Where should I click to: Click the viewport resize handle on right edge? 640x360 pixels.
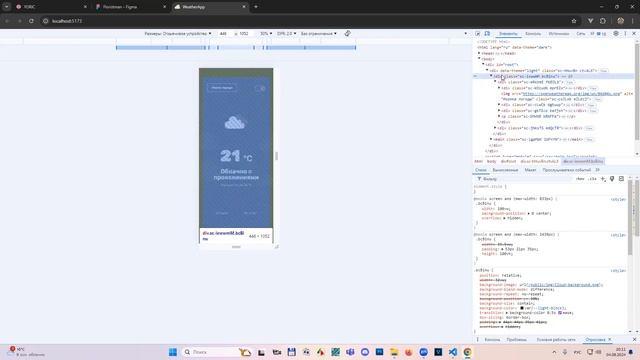276,156
